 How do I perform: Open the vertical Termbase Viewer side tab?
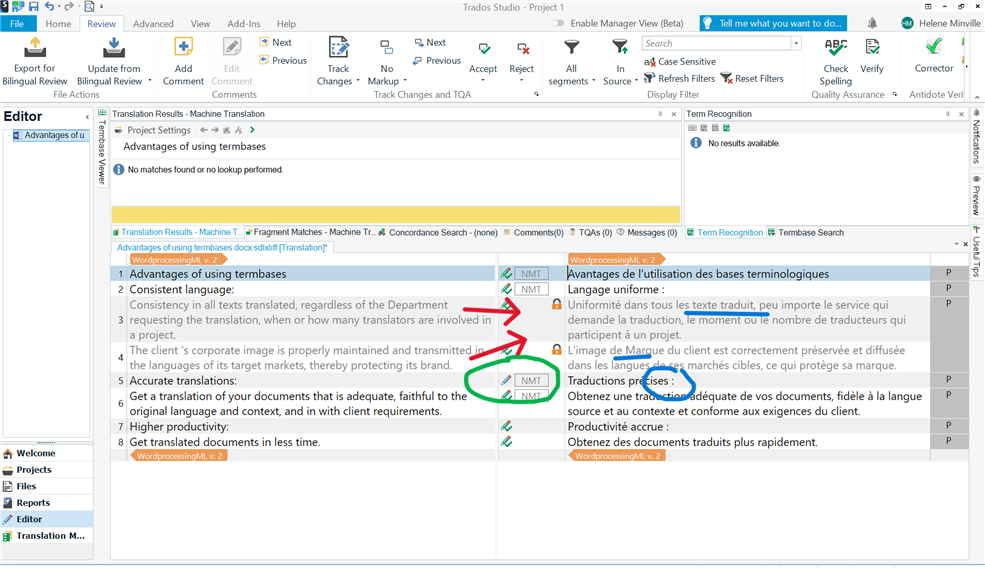pos(101,147)
